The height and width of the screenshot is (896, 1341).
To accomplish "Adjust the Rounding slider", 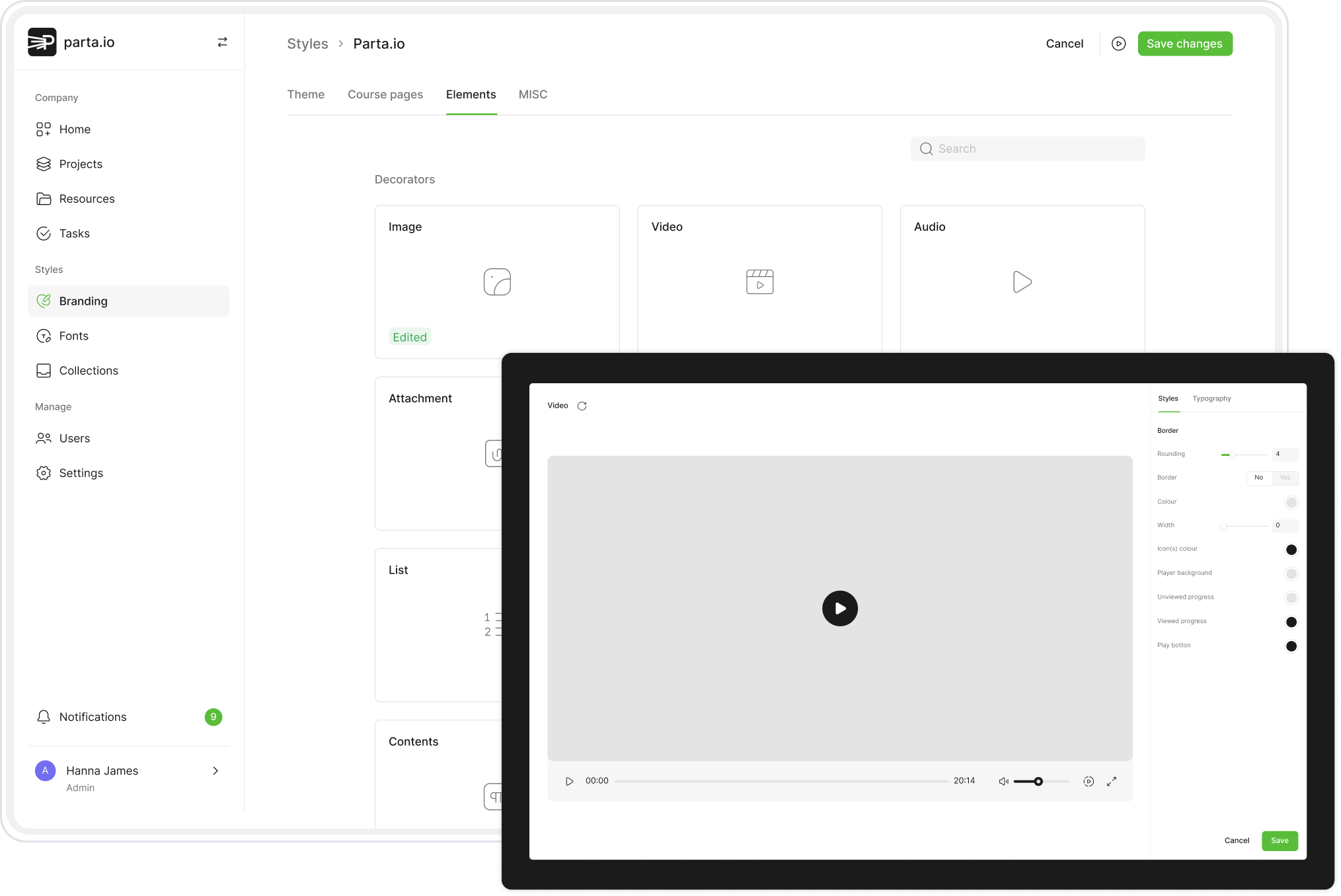I will pyautogui.click(x=1233, y=455).
